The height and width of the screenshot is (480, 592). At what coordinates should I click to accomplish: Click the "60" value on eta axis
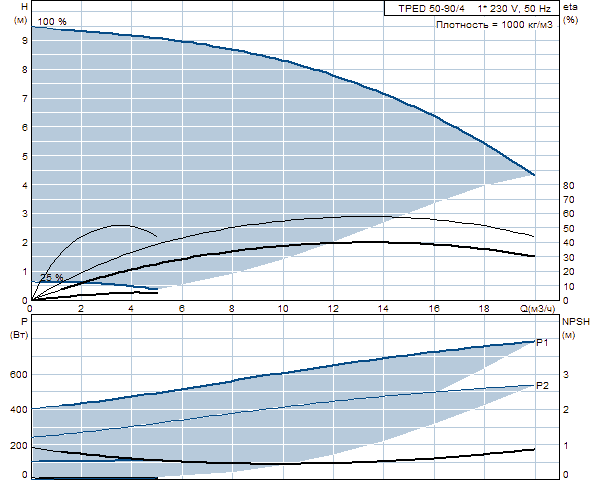(x=569, y=214)
